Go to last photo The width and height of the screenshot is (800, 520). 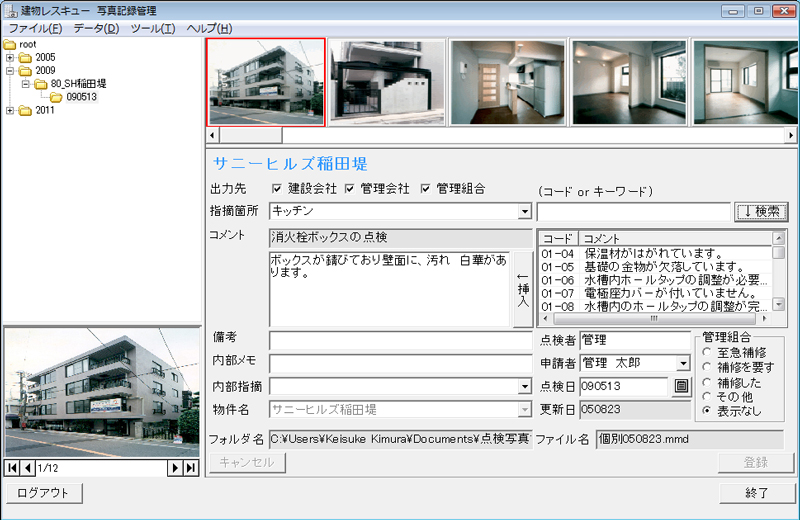[x=191, y=468]
